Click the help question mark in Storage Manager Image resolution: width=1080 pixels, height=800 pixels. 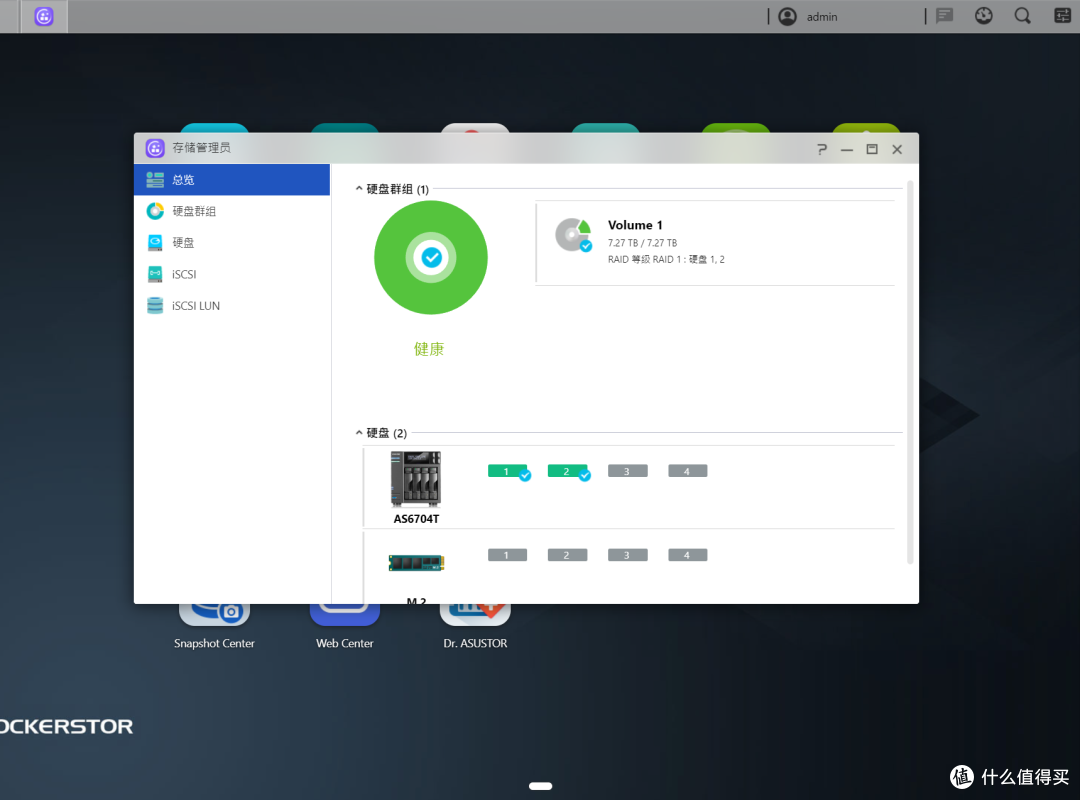tap(822, 149)
